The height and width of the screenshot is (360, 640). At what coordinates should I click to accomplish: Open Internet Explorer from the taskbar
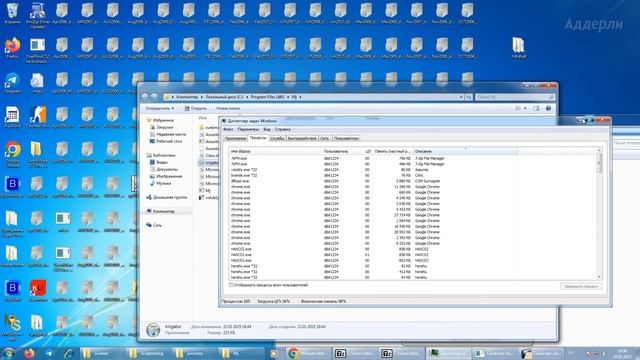pyautogui.click(x=69, y=353)
